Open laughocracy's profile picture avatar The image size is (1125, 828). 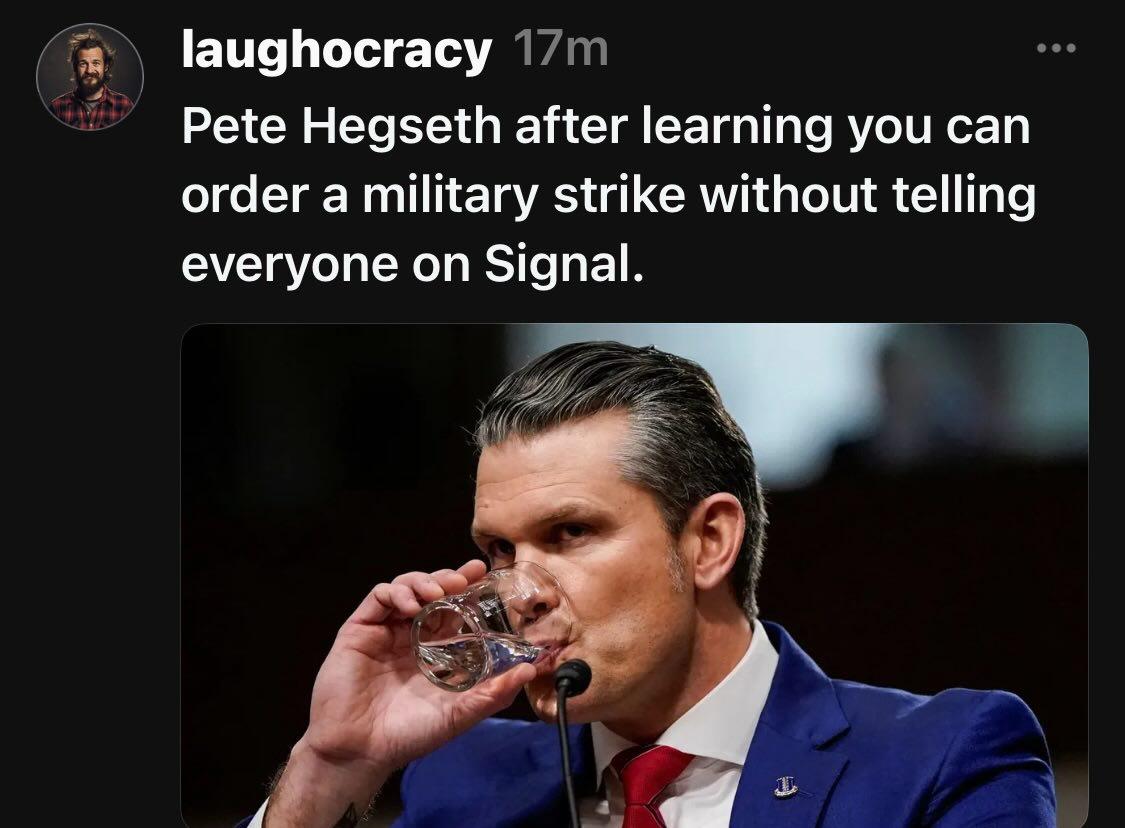click(90, 77)
